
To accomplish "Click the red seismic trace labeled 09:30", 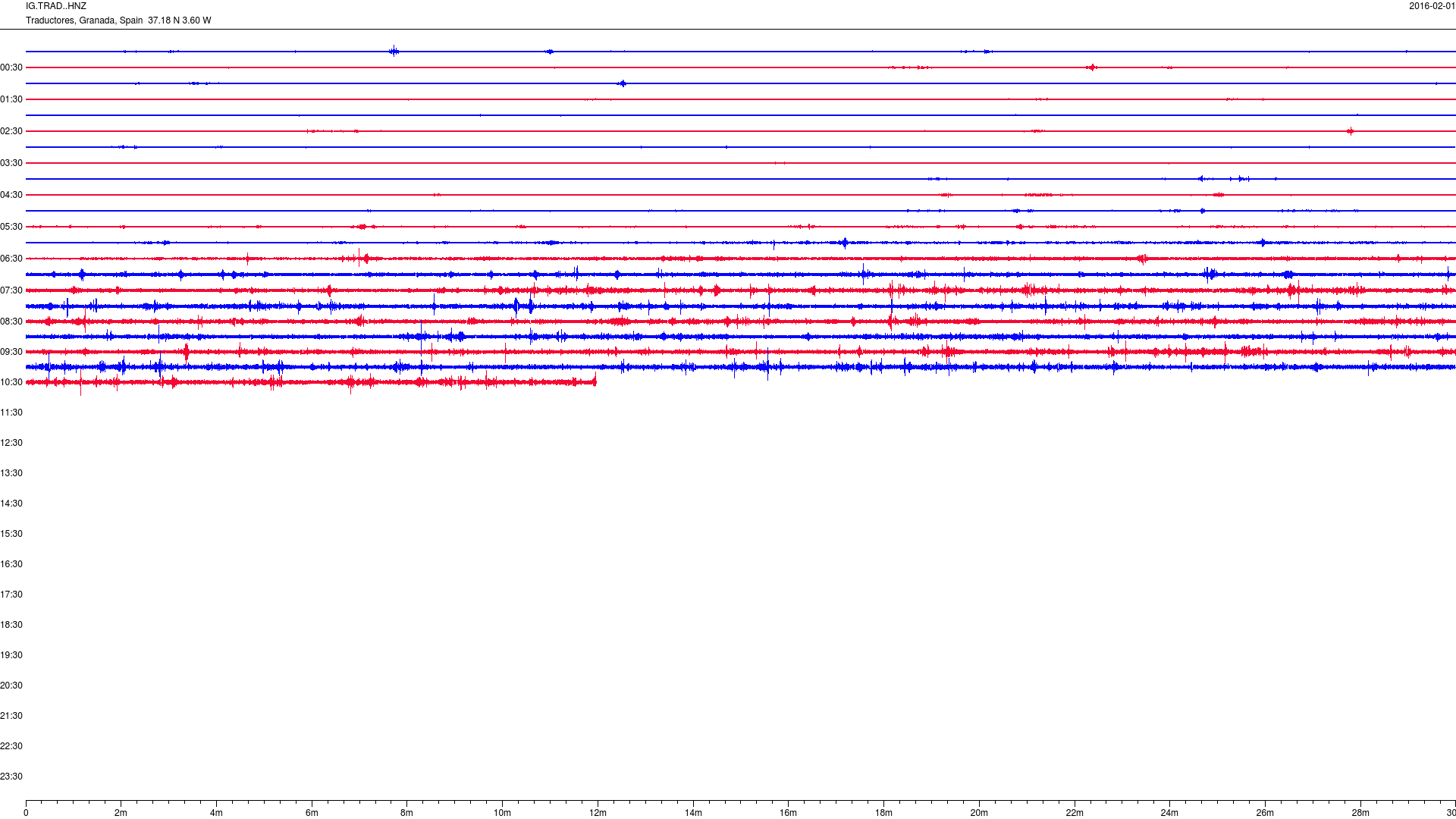I will 741,352.
